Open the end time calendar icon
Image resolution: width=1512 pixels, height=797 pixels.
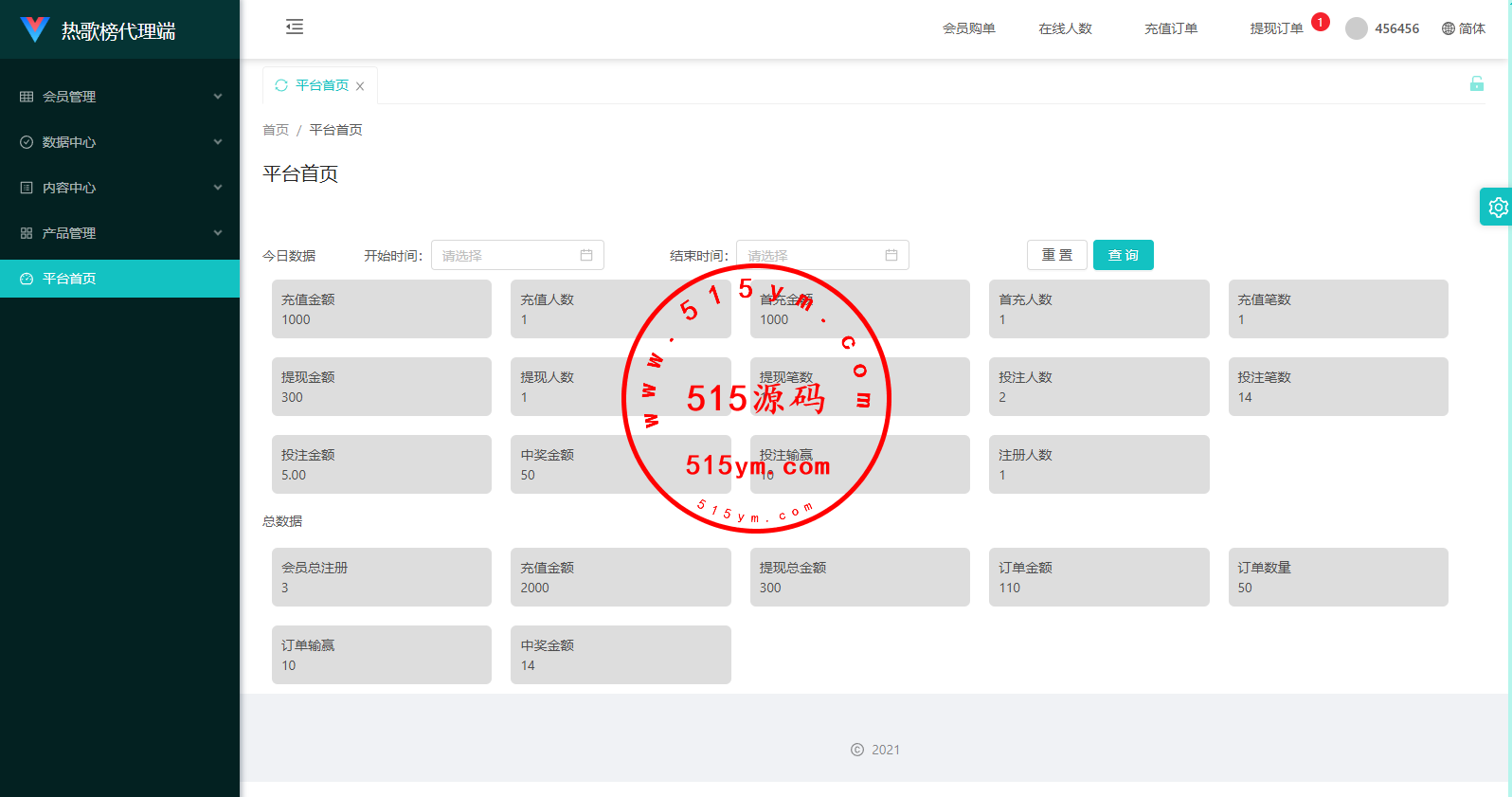coord(891,255)
